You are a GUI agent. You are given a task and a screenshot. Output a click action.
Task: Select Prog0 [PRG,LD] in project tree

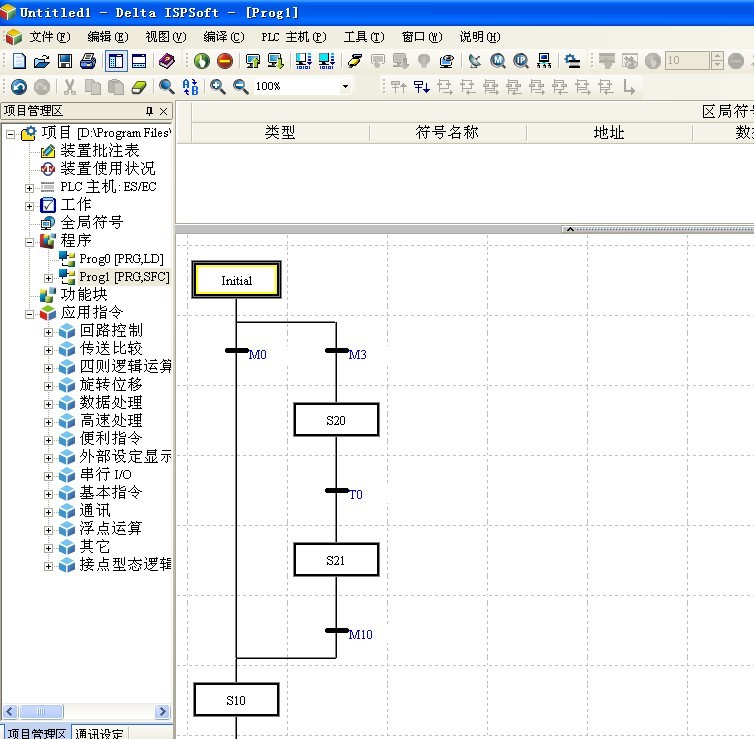[x=120, y=259]
